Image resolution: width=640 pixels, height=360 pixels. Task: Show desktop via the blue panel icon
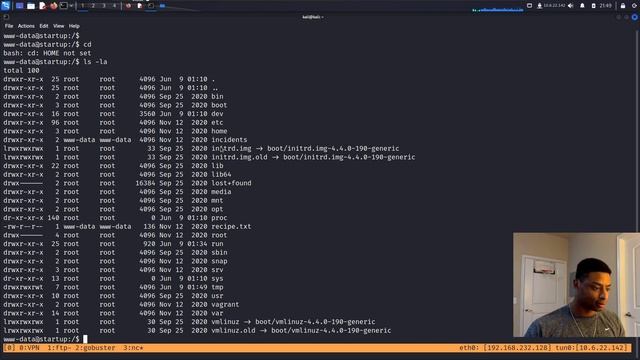[20, 6]
